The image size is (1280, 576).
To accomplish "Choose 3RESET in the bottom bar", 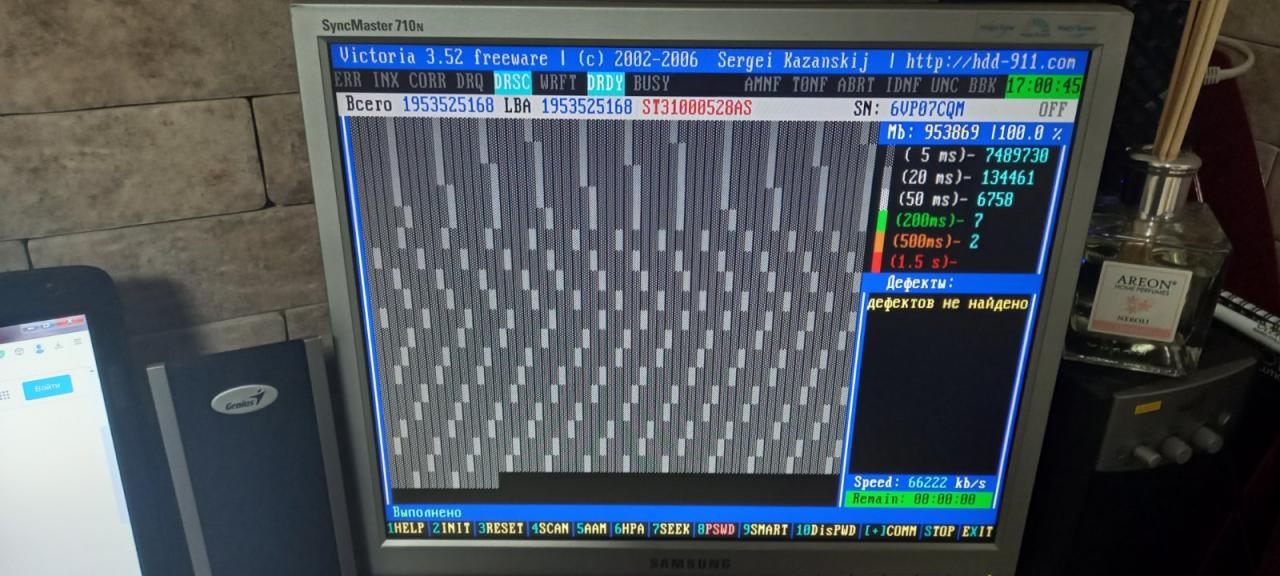I will [501, 529].
